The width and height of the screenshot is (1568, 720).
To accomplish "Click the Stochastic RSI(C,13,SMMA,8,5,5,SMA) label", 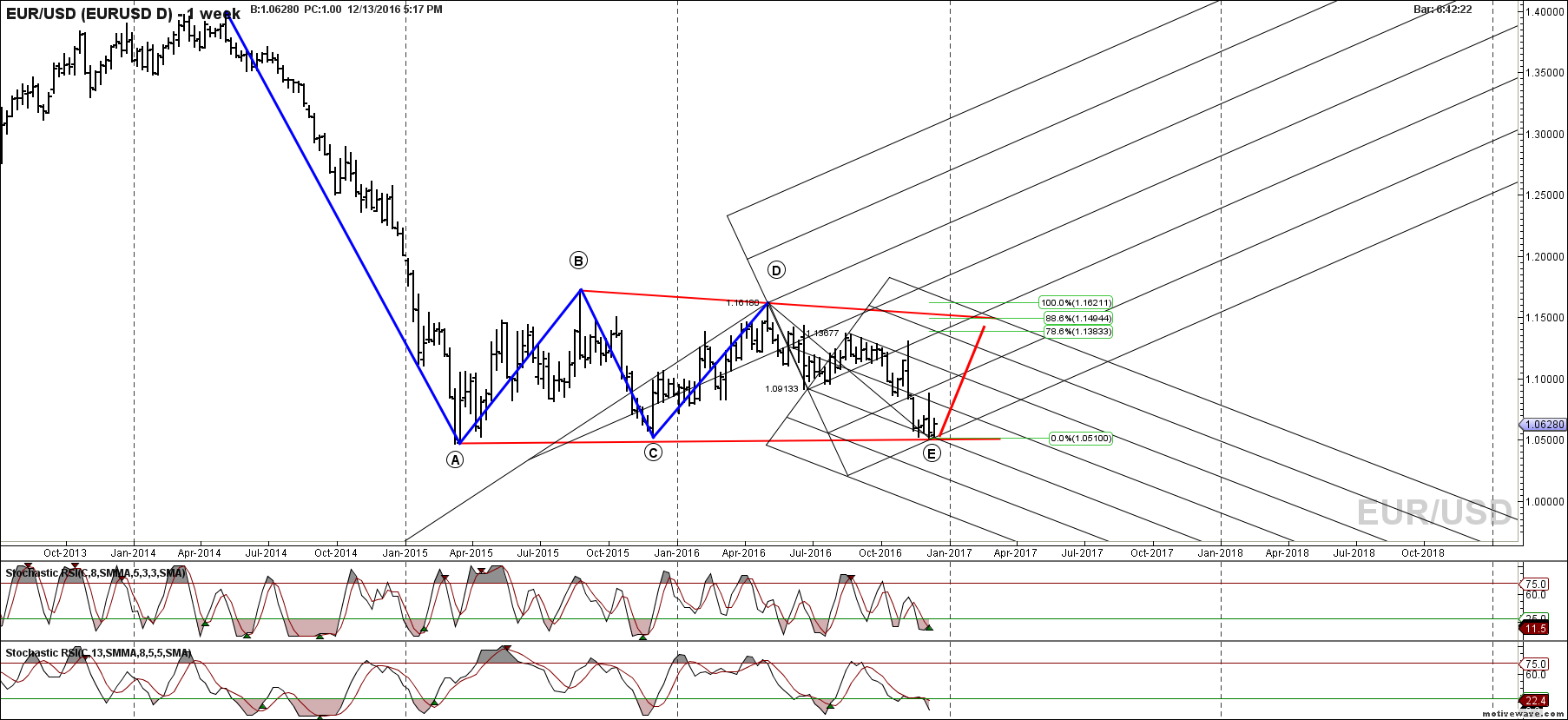I will [x=98, y=653].
